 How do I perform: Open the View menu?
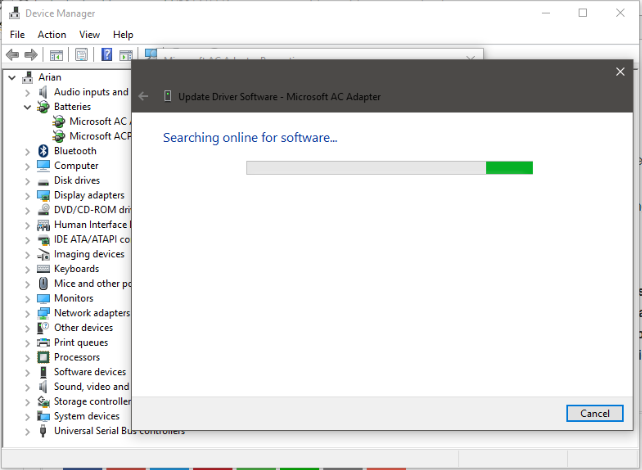[89, 35]
